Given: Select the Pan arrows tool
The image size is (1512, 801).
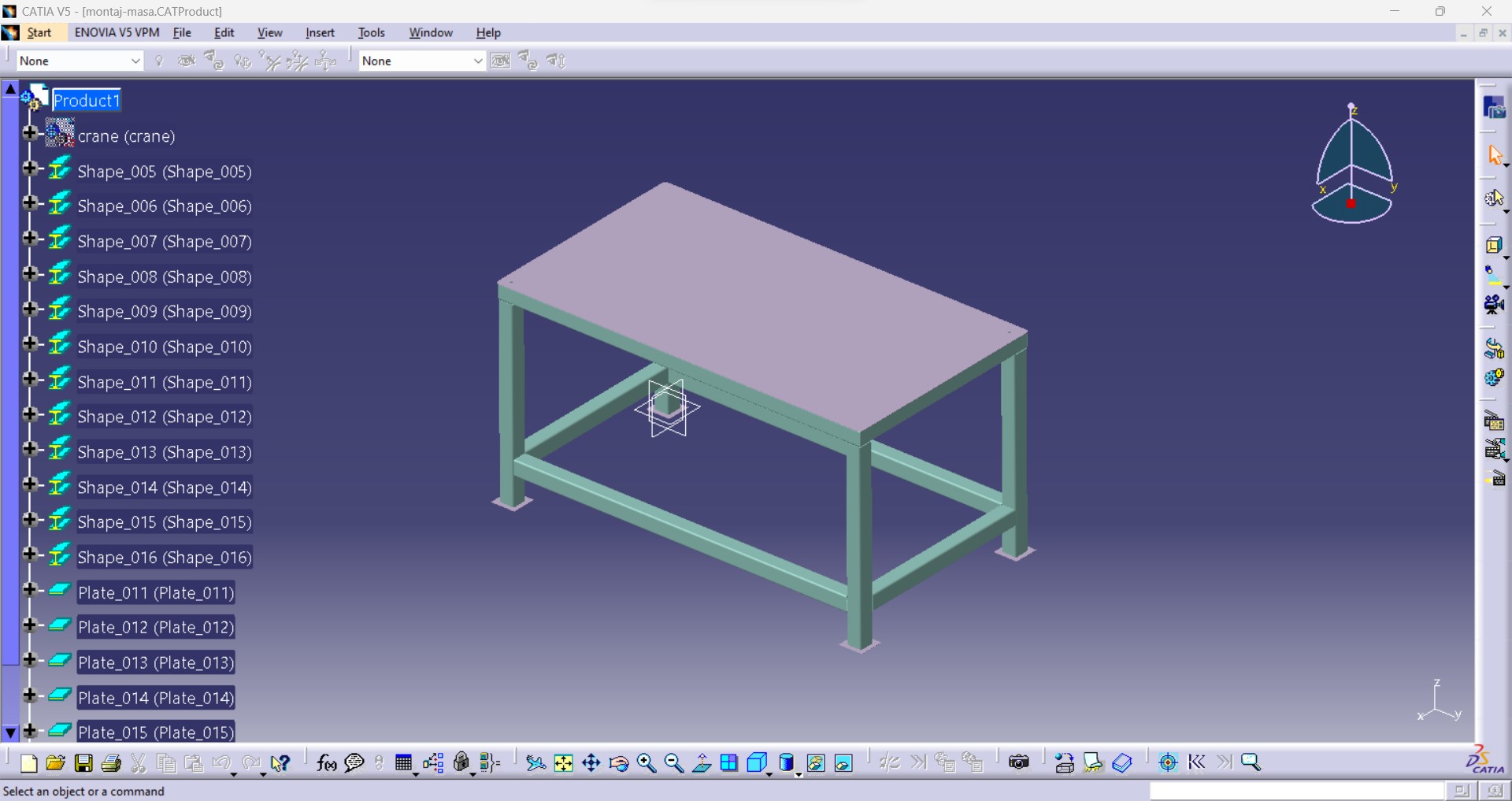Looking at the screenshot, I should (591, 762).
